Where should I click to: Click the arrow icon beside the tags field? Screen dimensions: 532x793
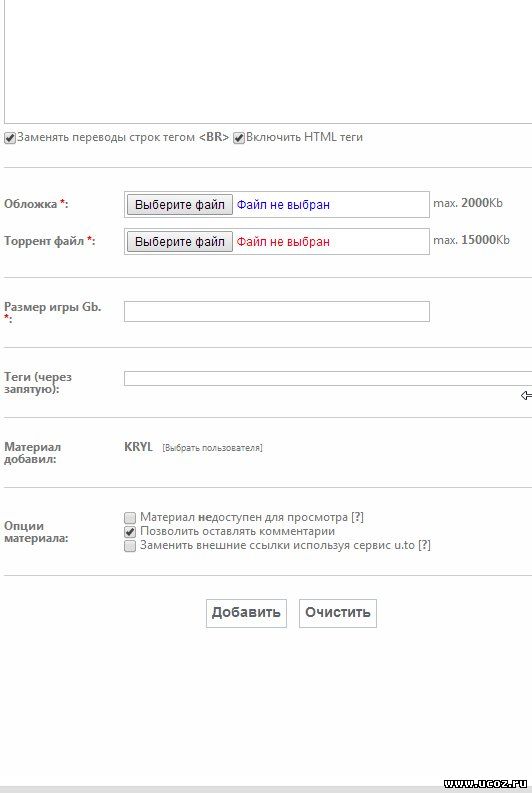click(526, 395)
